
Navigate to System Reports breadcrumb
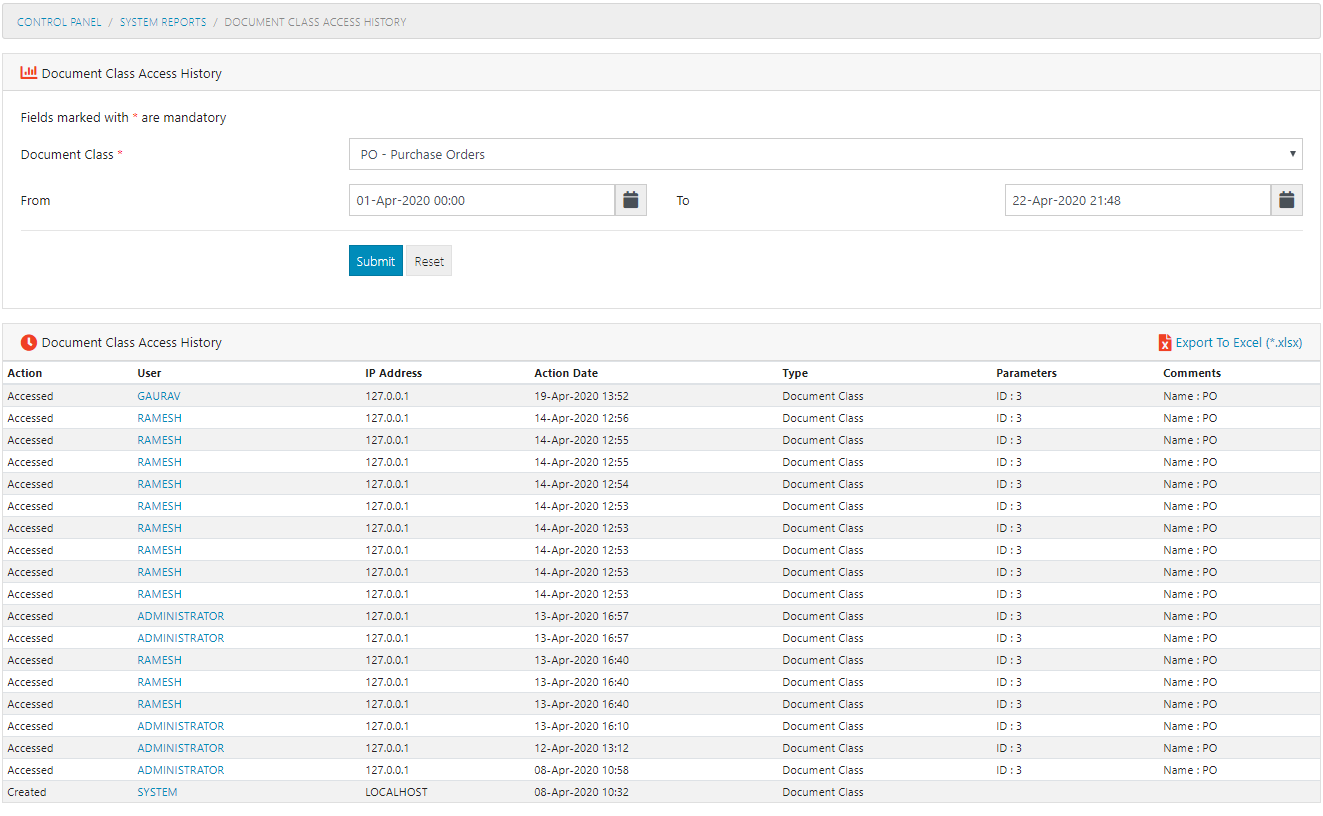(163, 22)
